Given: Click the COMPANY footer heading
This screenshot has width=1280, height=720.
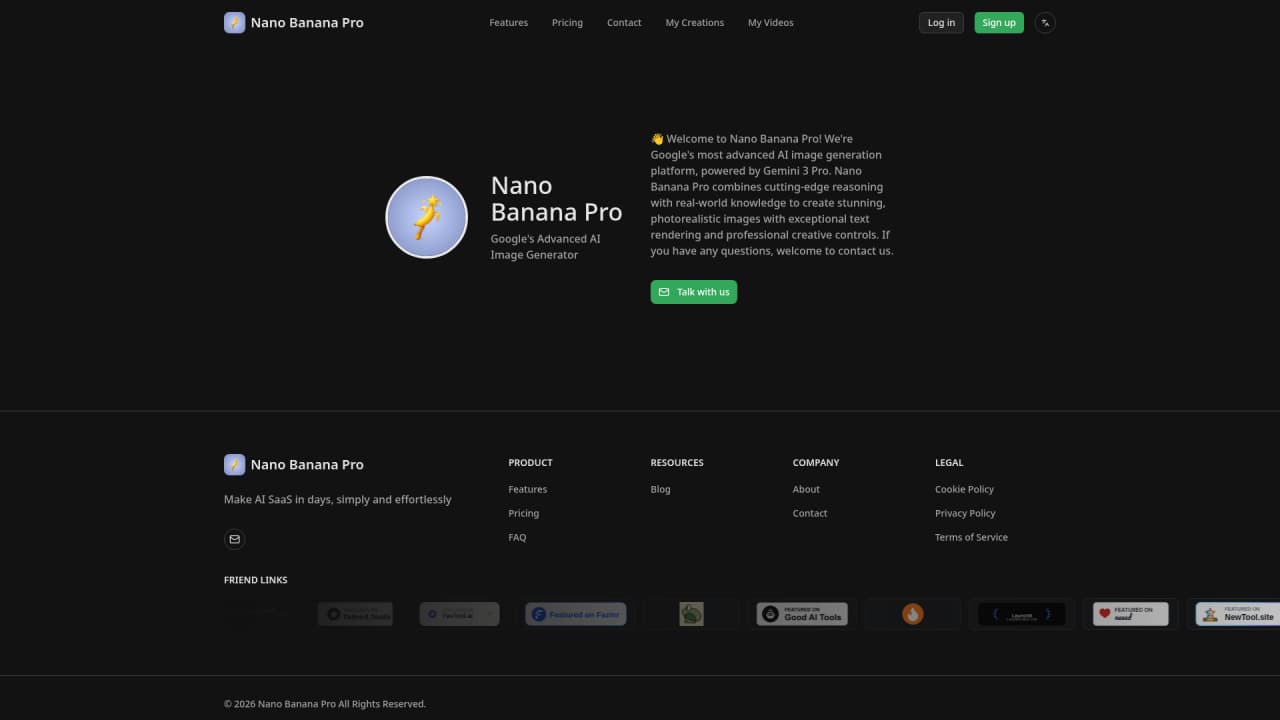Looking at the screenshot, I should 816,463.
